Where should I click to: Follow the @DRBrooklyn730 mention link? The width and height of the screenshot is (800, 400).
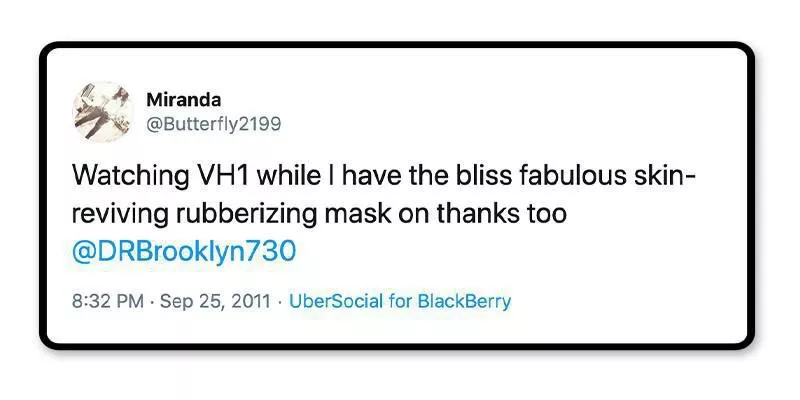tap(184, 252)
